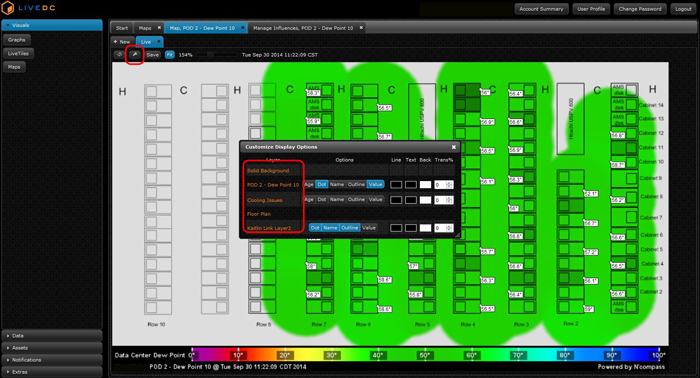700x378 pixels.
Task: Toggle Outline option for Kaitlin Link Layer2
Action: (x=350, y=228)
